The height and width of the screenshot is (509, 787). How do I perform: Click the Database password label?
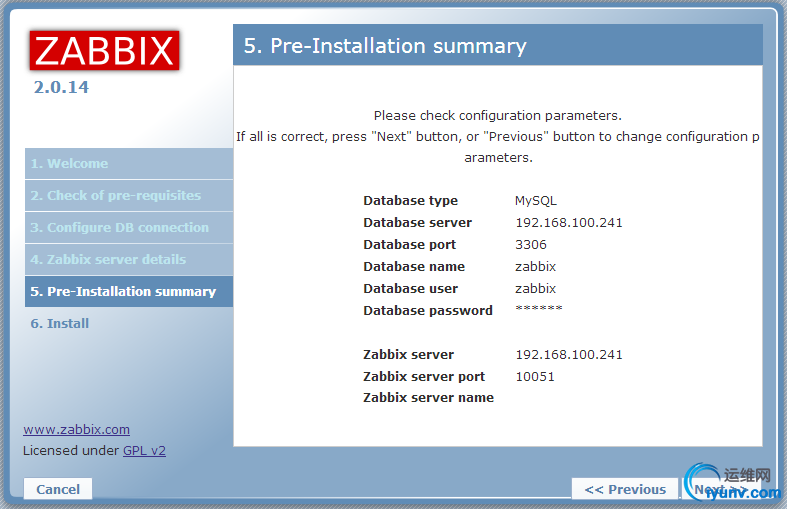pyautogui.click(x=428, y=311)
